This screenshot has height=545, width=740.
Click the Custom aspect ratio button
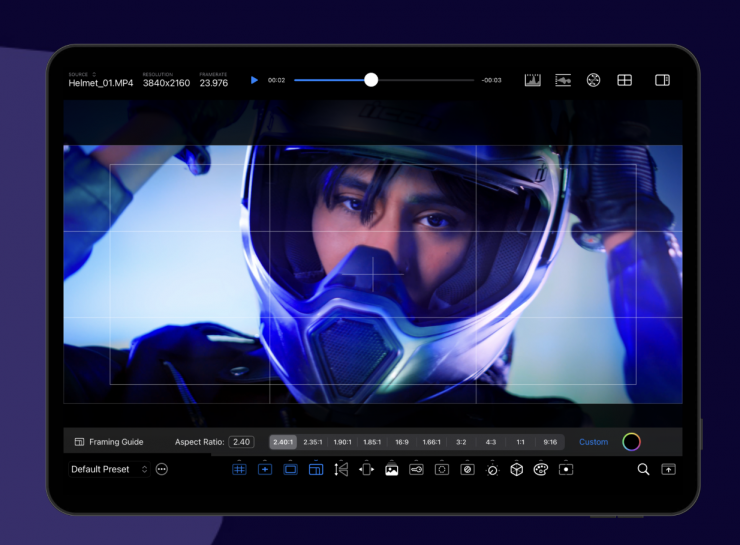(x=593, y=442)
